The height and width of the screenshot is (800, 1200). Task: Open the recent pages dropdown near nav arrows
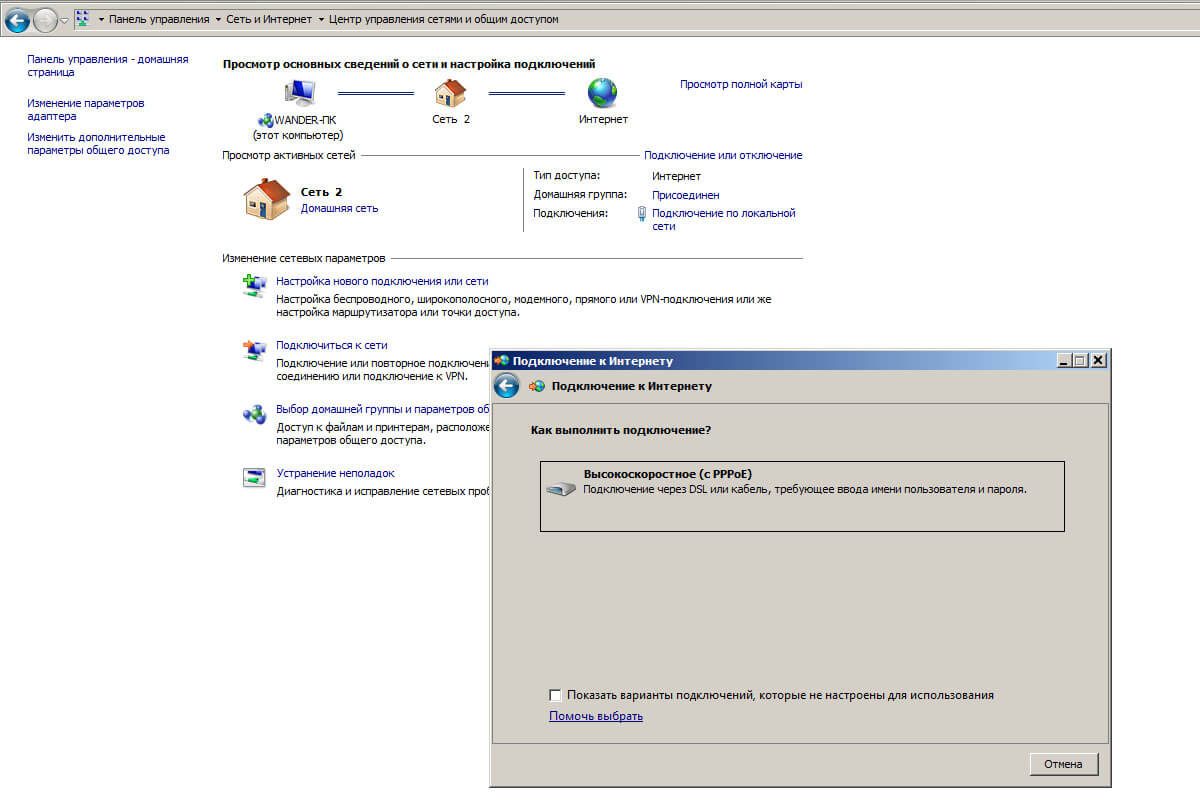coord(65,20)
